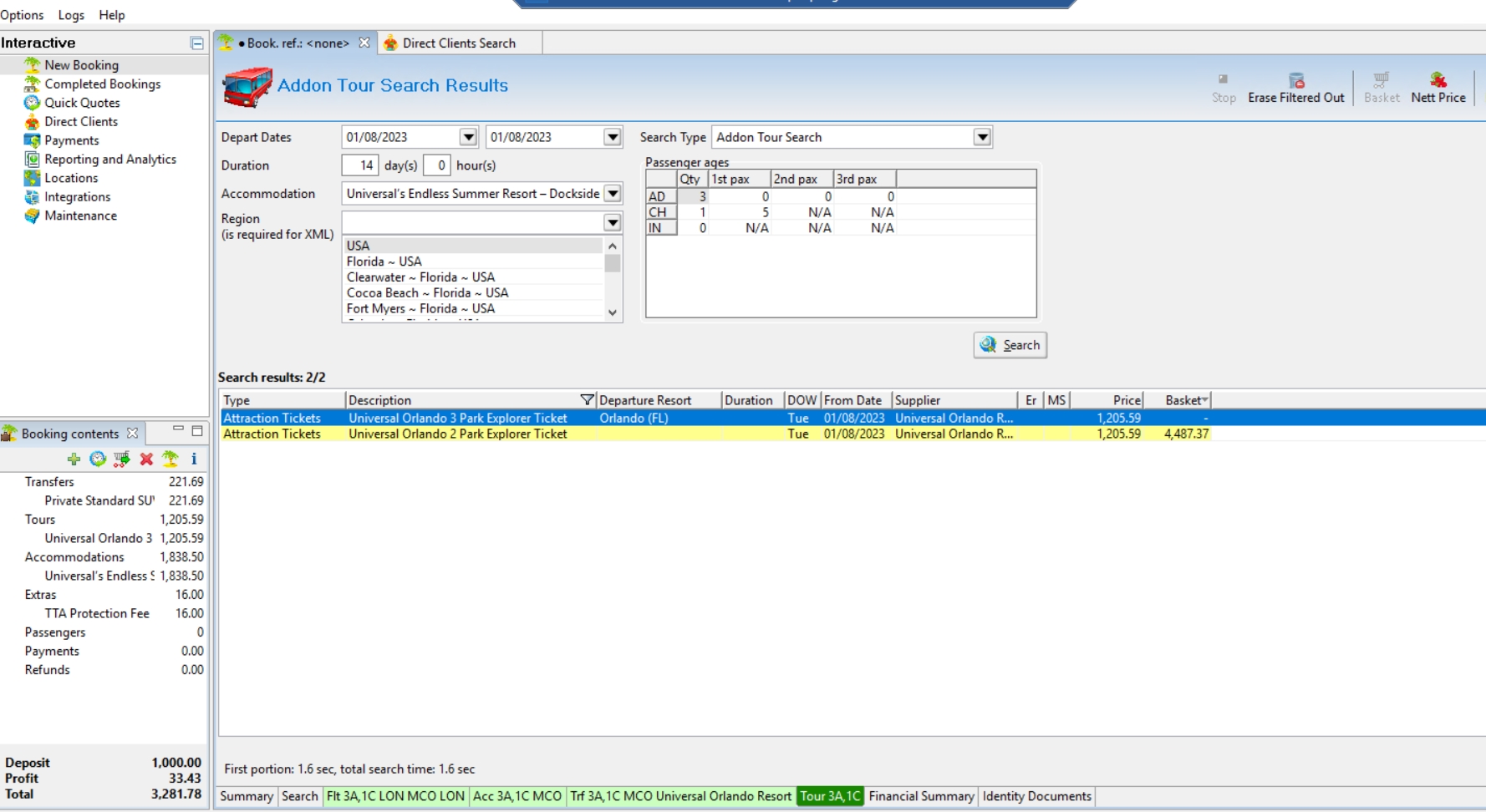
Task: Click the Stop toolbar button
Action: [1224, 87]
